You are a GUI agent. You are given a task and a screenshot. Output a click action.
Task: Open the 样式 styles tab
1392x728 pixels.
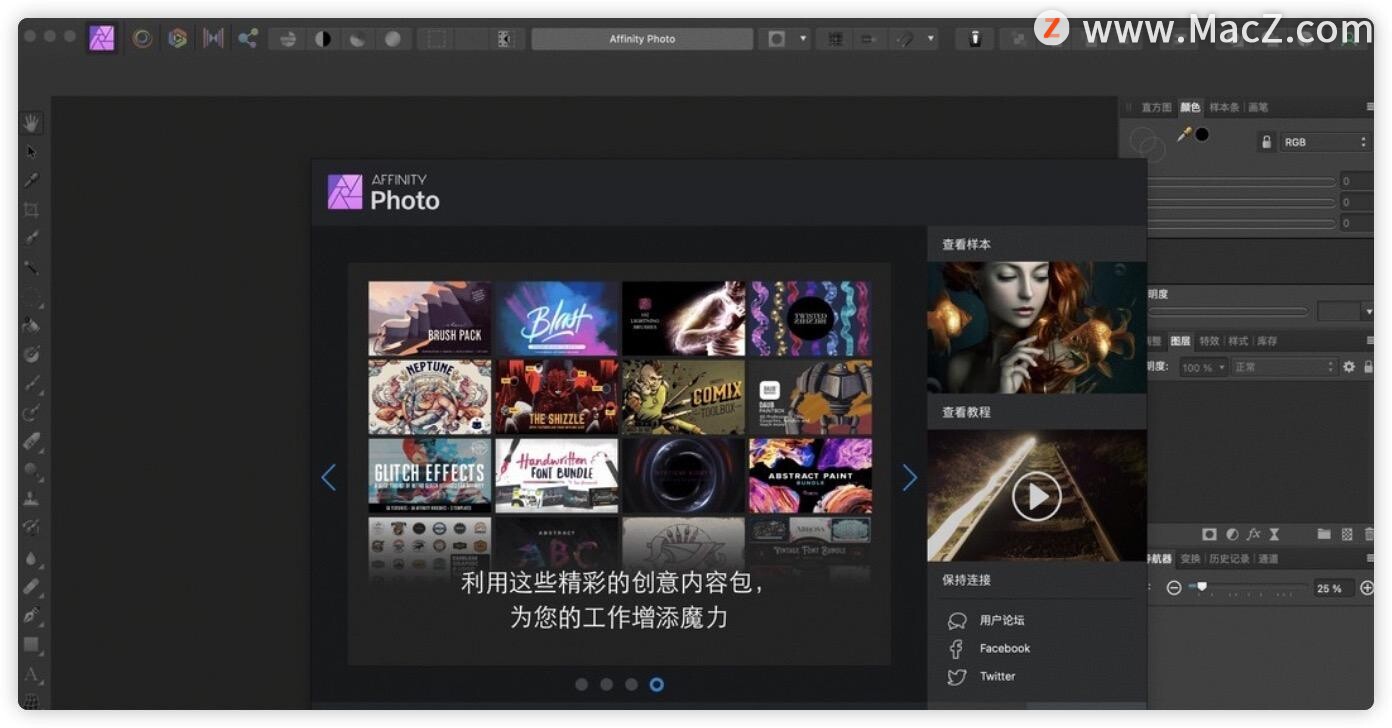pos(1238,341)
